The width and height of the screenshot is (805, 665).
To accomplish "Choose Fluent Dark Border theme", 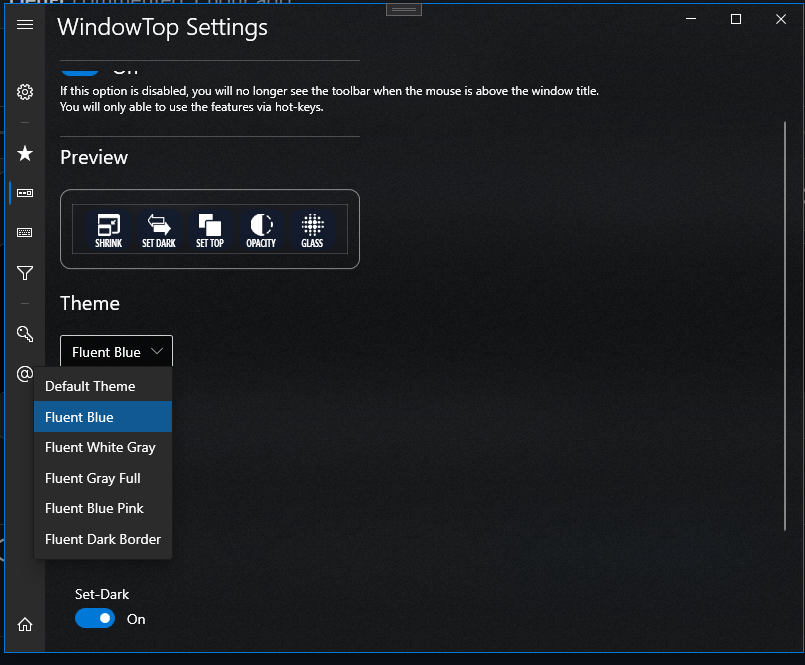I will (102, 539).
